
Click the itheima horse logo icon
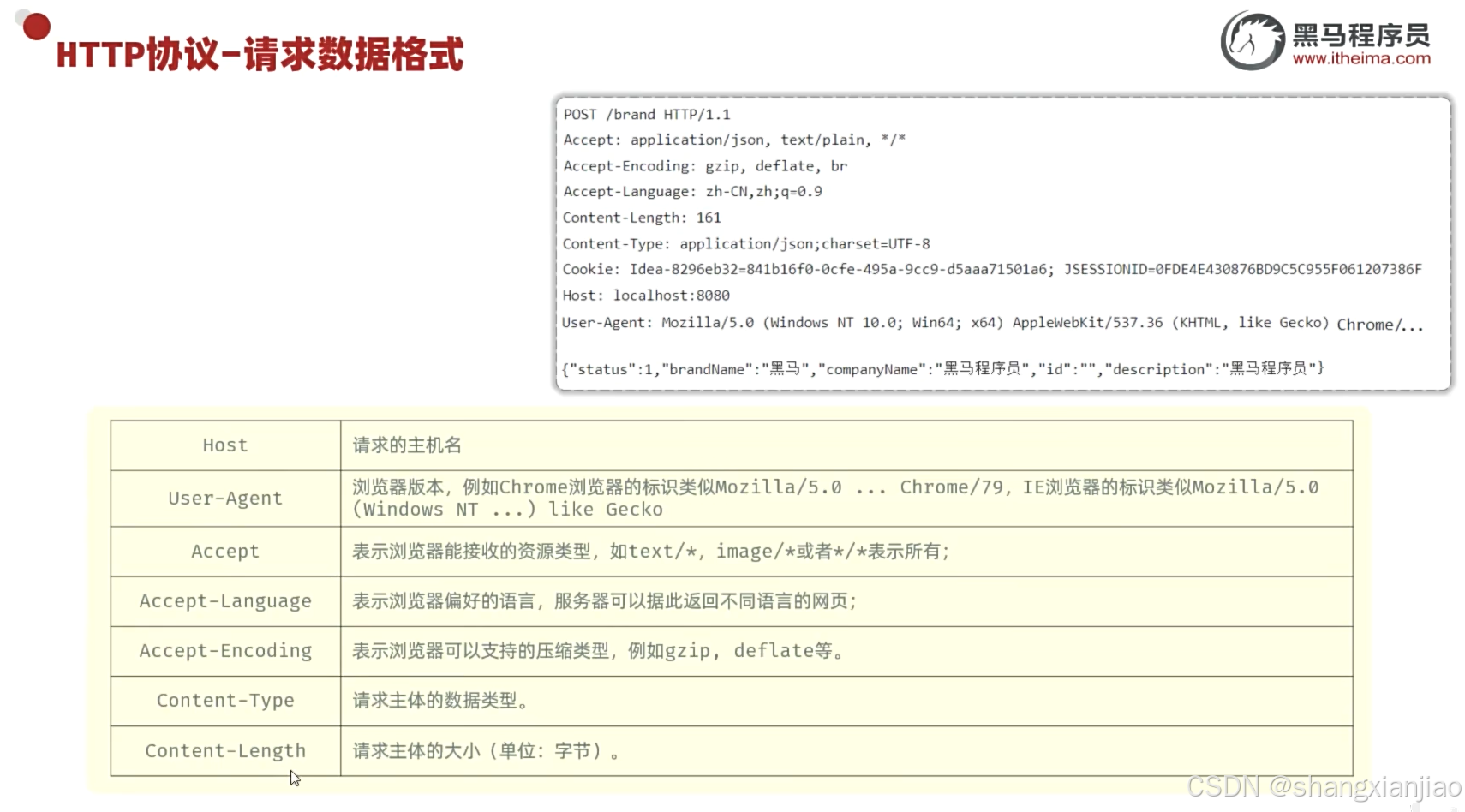click(1253, 40)
